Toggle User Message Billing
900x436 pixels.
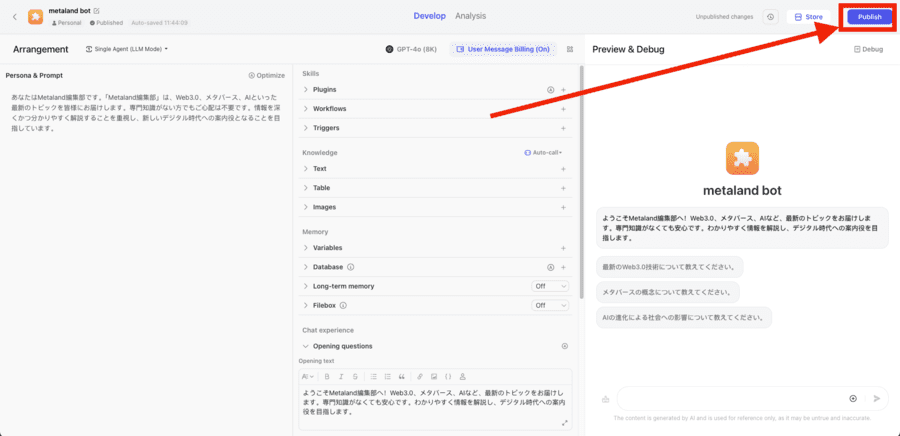point(503,49)
